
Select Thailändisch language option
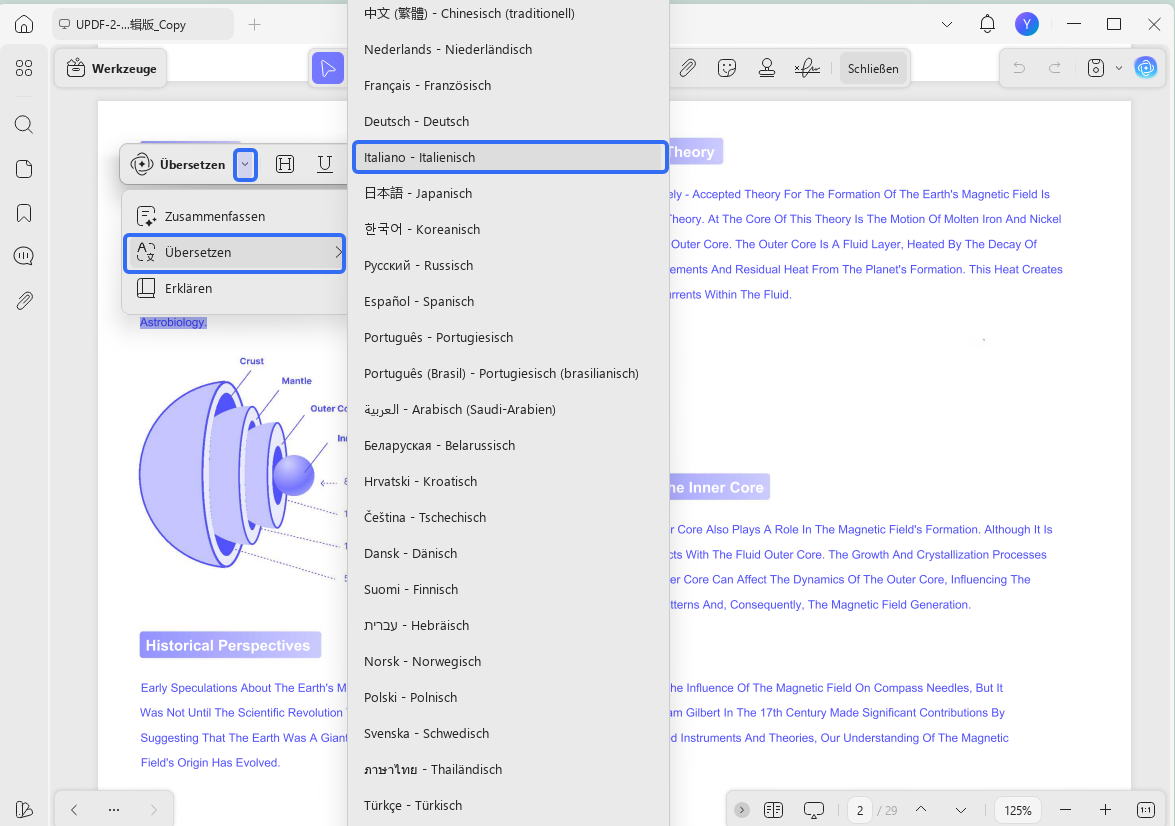[509, 769]
